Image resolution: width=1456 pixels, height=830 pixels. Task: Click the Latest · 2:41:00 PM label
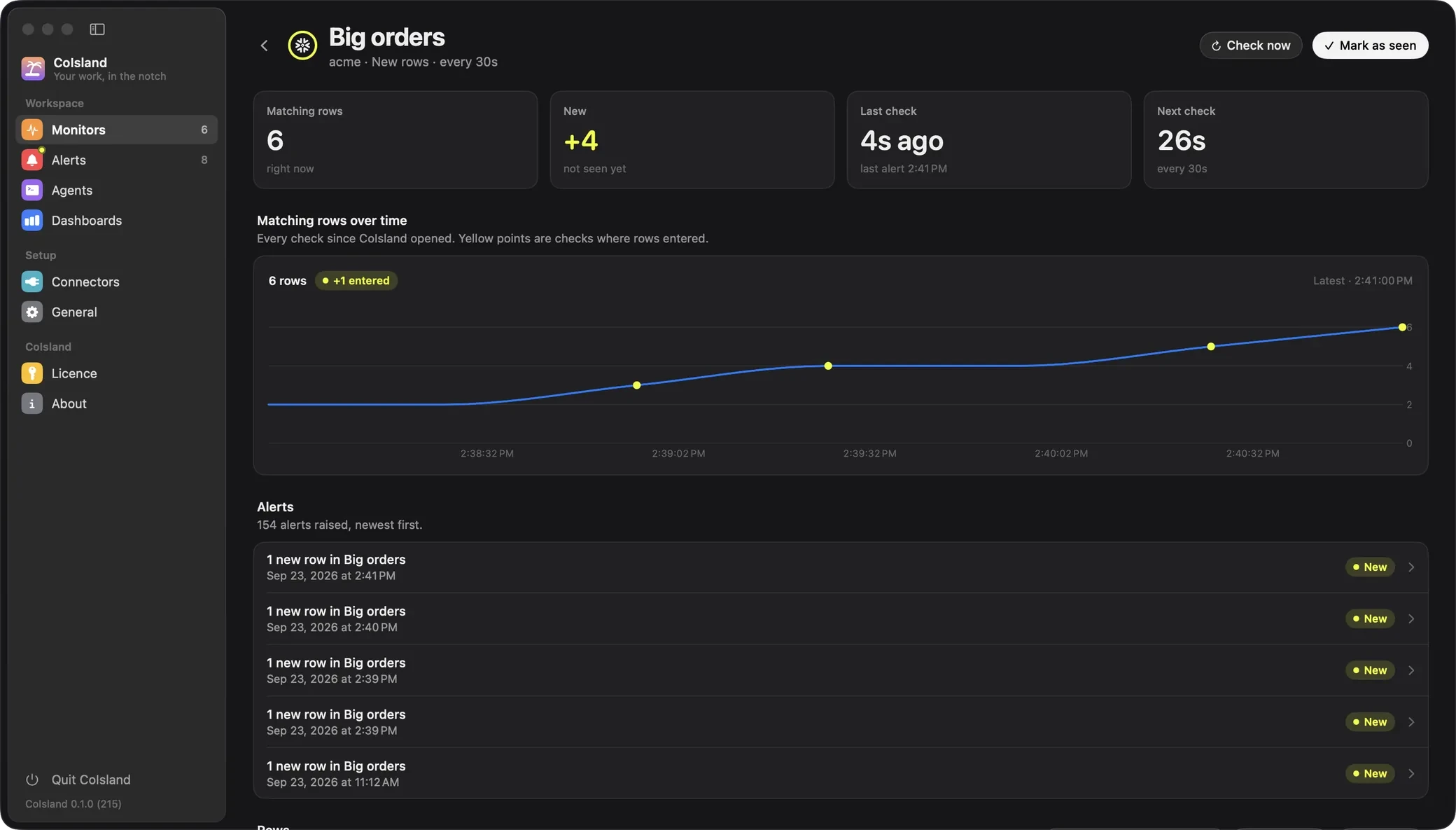(x=1362, y=281)
